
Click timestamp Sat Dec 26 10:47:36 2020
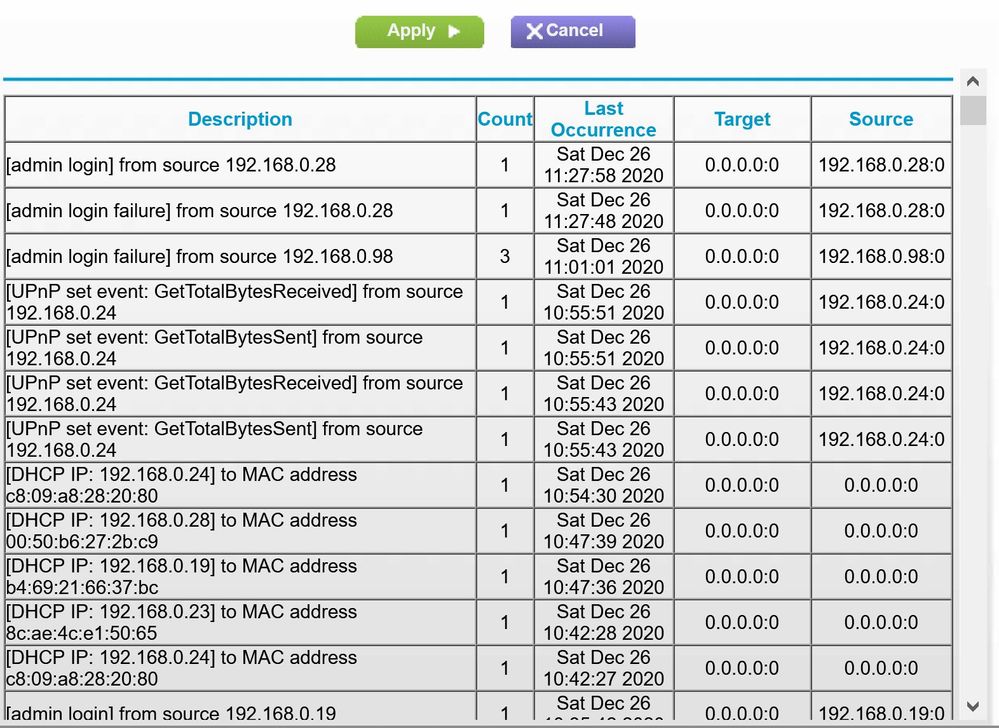pos(603,577)
